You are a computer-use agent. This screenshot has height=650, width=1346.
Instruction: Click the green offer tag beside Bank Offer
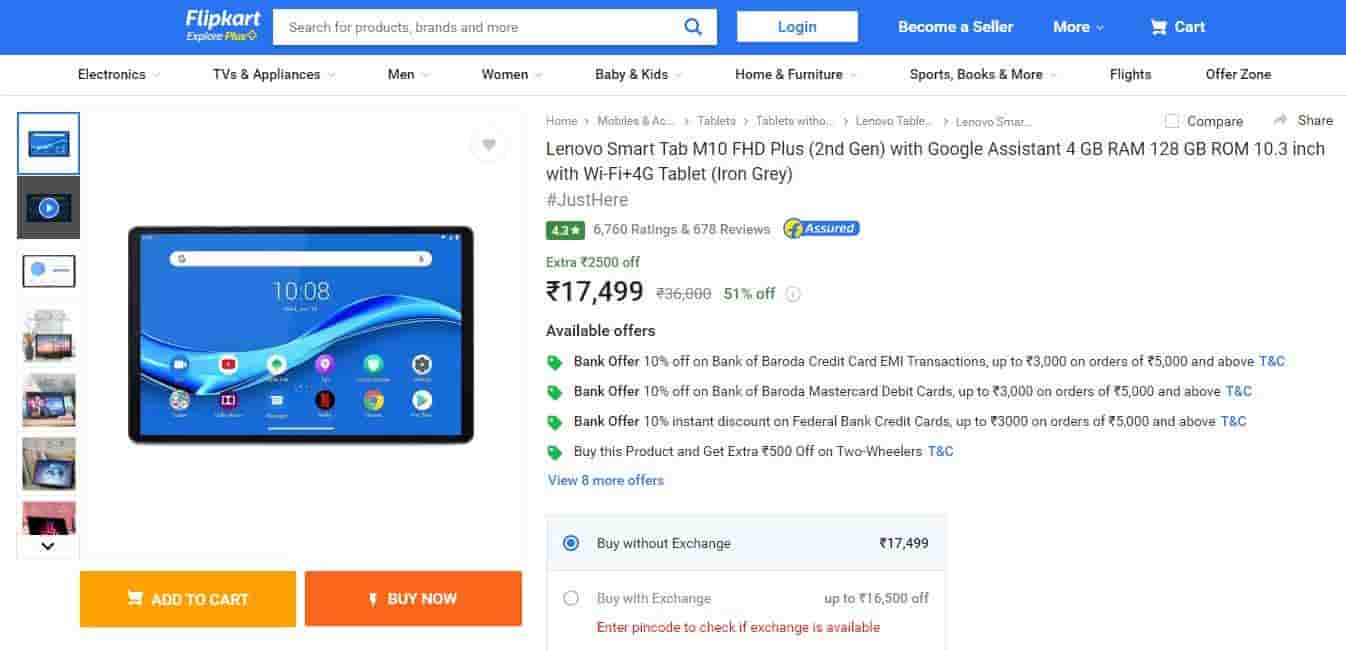[556, 361]
